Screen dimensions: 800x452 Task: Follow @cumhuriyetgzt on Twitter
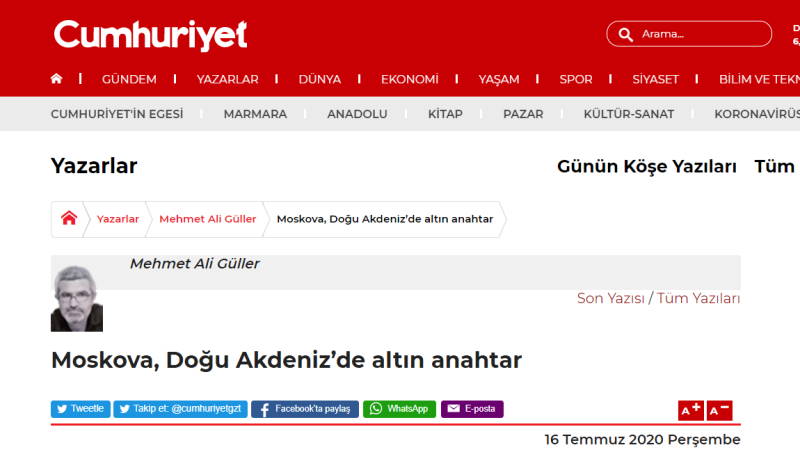(180, 409)
